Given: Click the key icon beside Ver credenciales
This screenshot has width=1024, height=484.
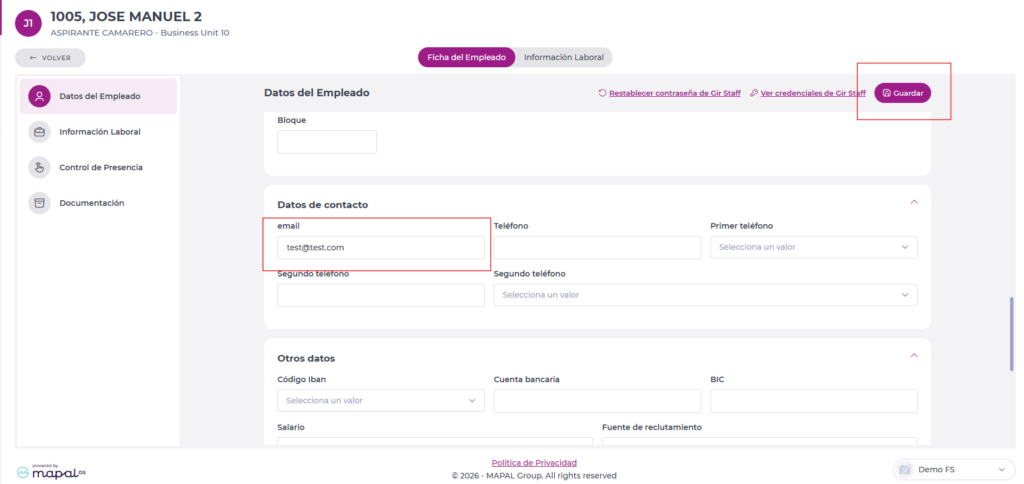Looking at the screenshot, I should (x=753, y=93).
